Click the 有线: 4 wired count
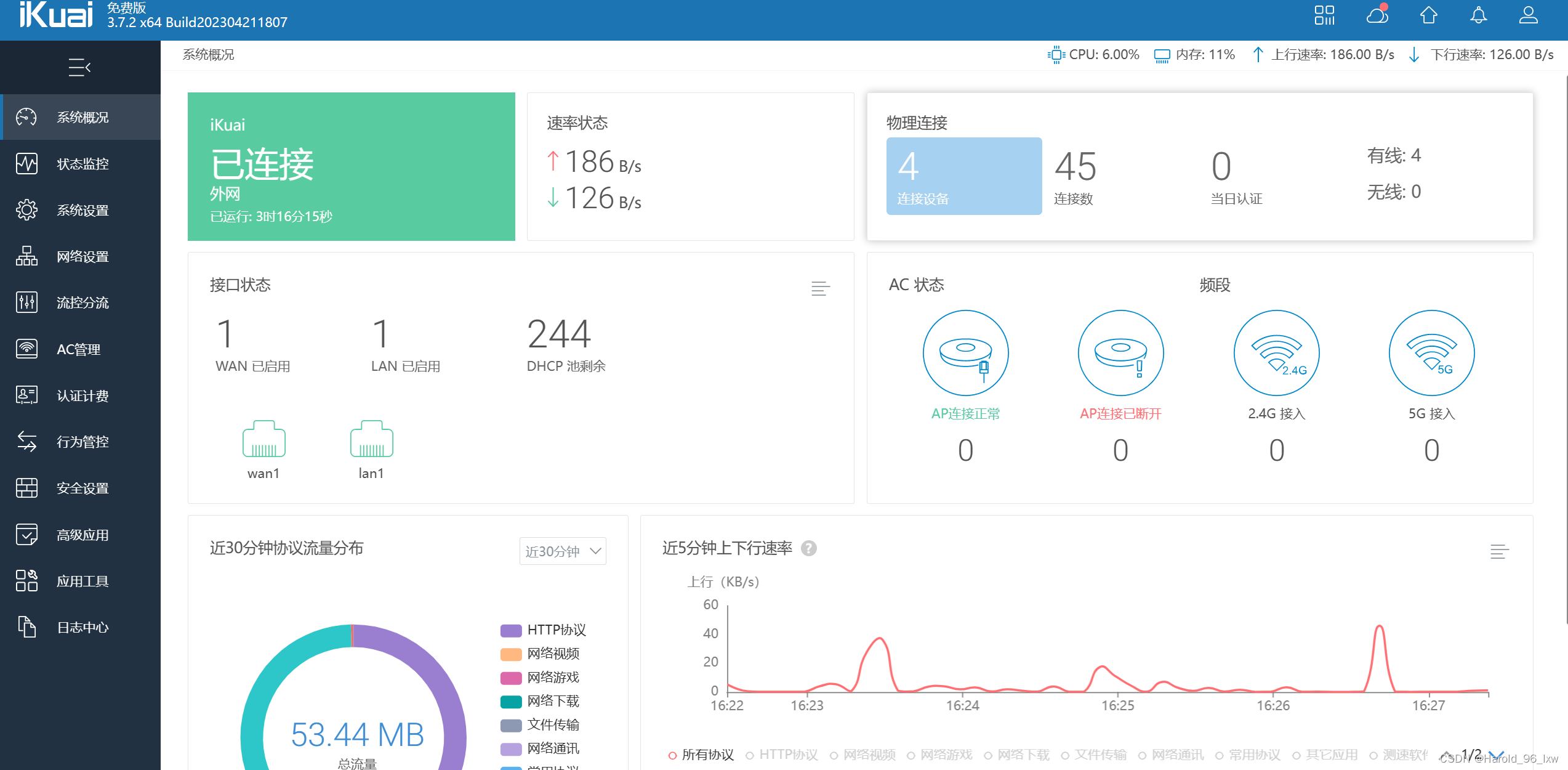 tap(1394, 155)
